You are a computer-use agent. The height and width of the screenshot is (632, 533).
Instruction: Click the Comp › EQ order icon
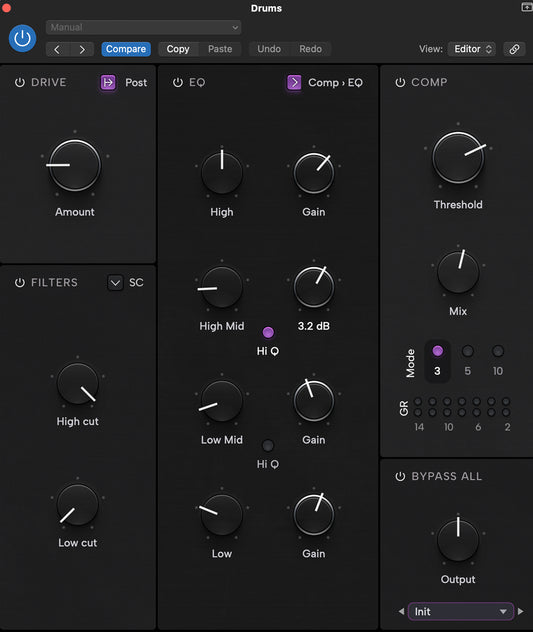[x=294, y=83]
